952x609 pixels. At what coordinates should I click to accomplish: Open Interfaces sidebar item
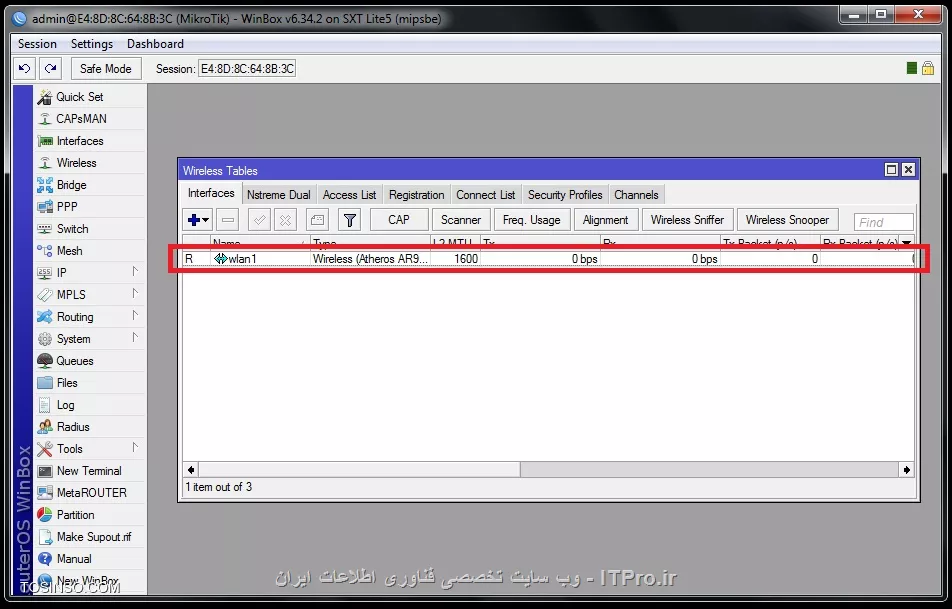[x=90, y=141]
